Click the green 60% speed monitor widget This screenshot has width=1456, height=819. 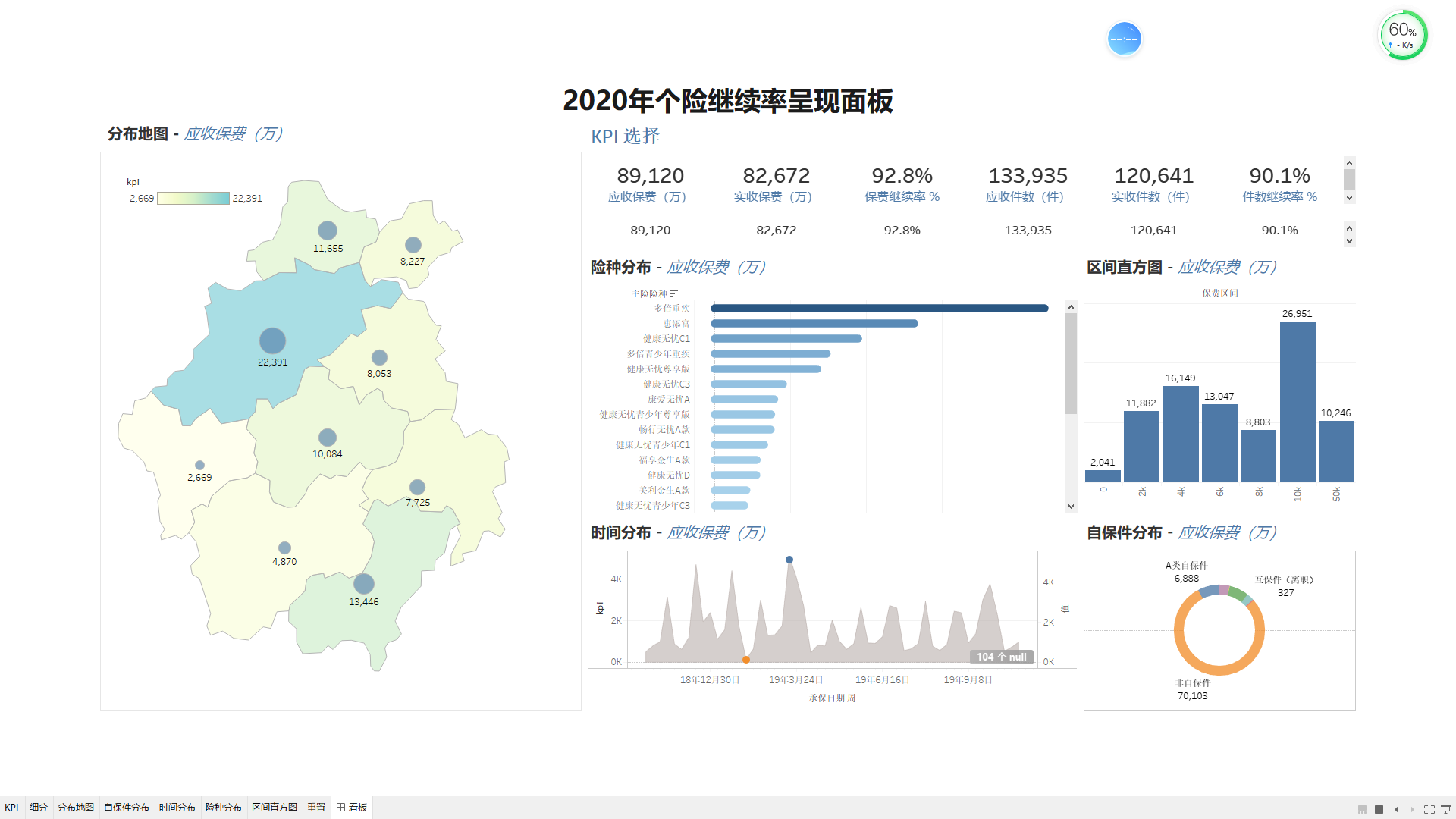coord(1402,35)
